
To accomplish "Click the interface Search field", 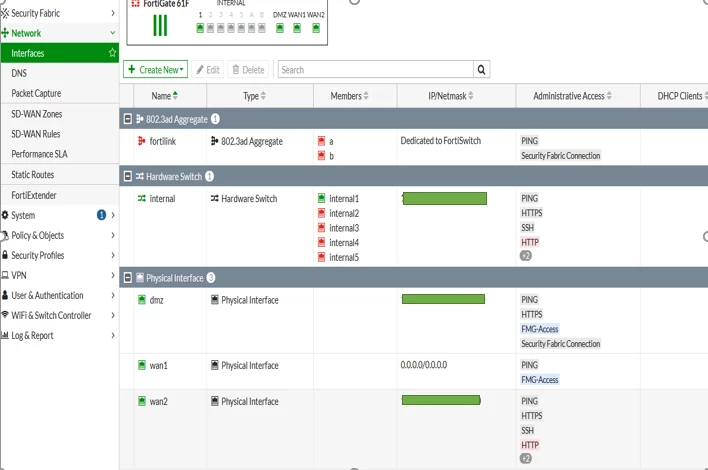I will click(x=376, y=70).
